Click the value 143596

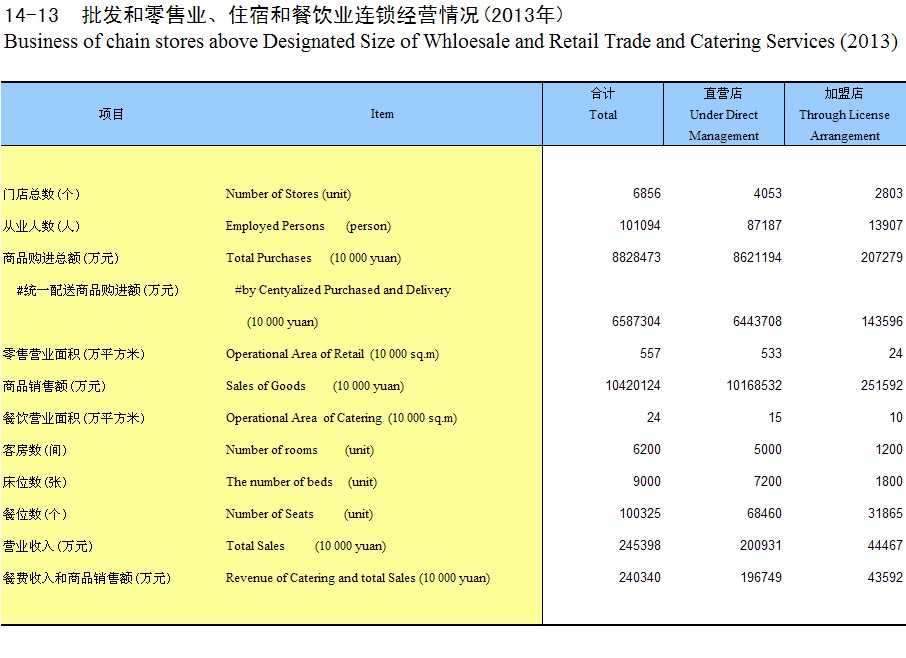(881, 321)
